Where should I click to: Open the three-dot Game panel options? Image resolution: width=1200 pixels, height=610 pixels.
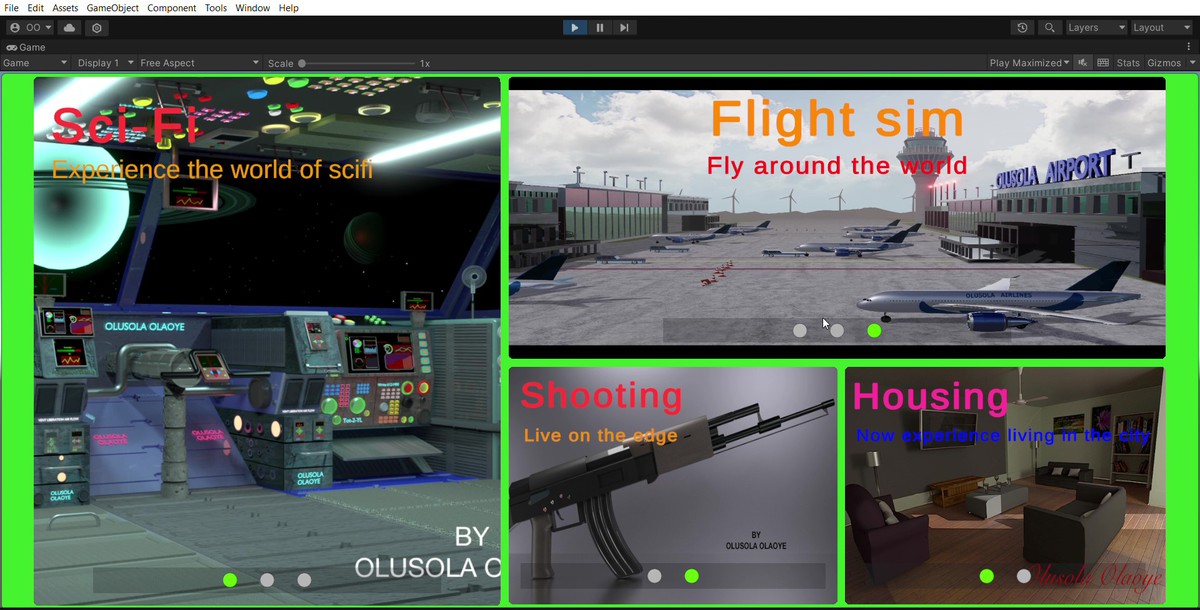[1190, 47]
